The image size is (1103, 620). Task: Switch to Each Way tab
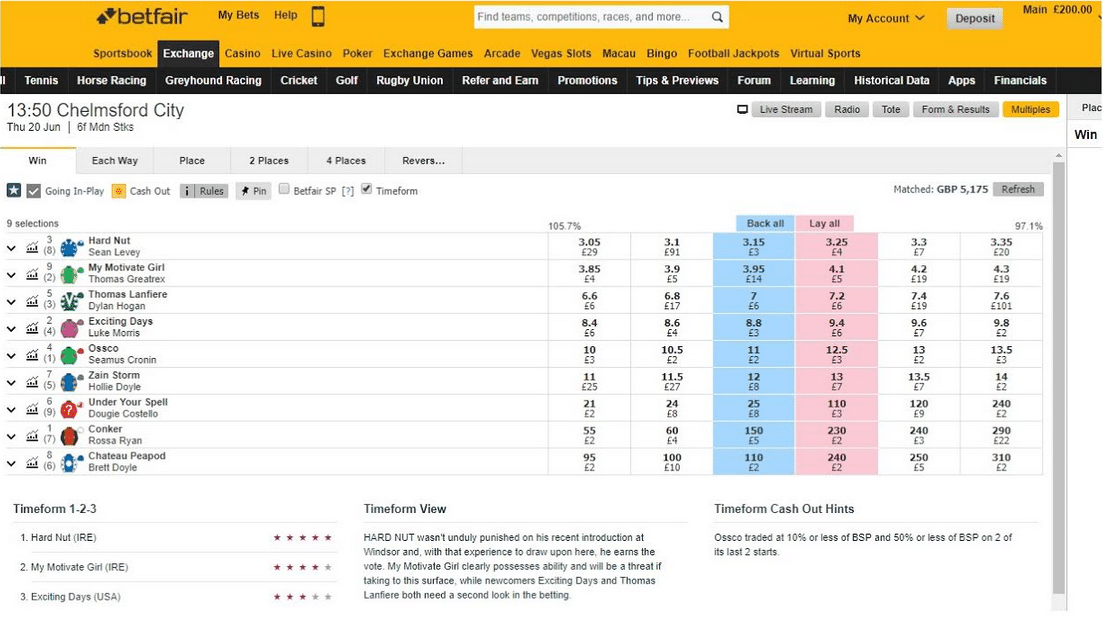coord(115,160)
